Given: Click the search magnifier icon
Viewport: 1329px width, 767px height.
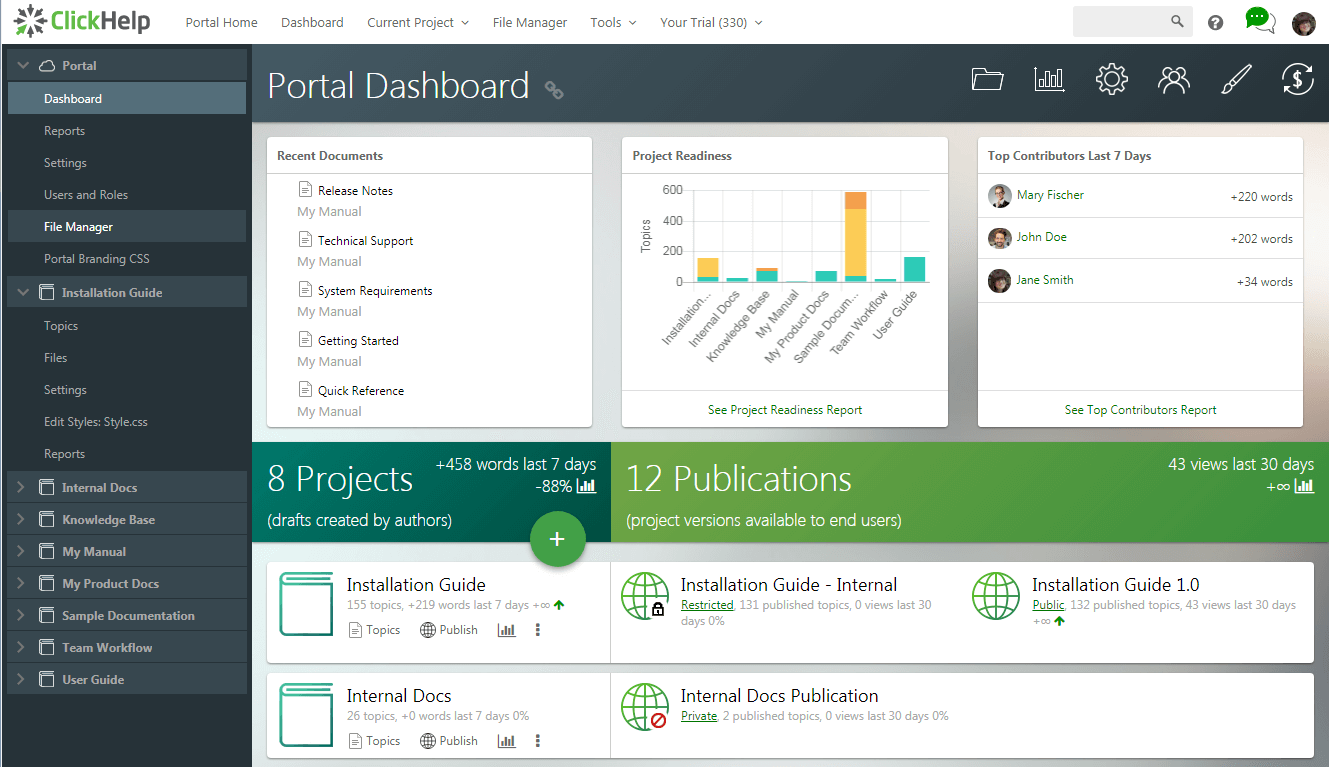Looking at the screenshot, I should tap(1177, 22).
